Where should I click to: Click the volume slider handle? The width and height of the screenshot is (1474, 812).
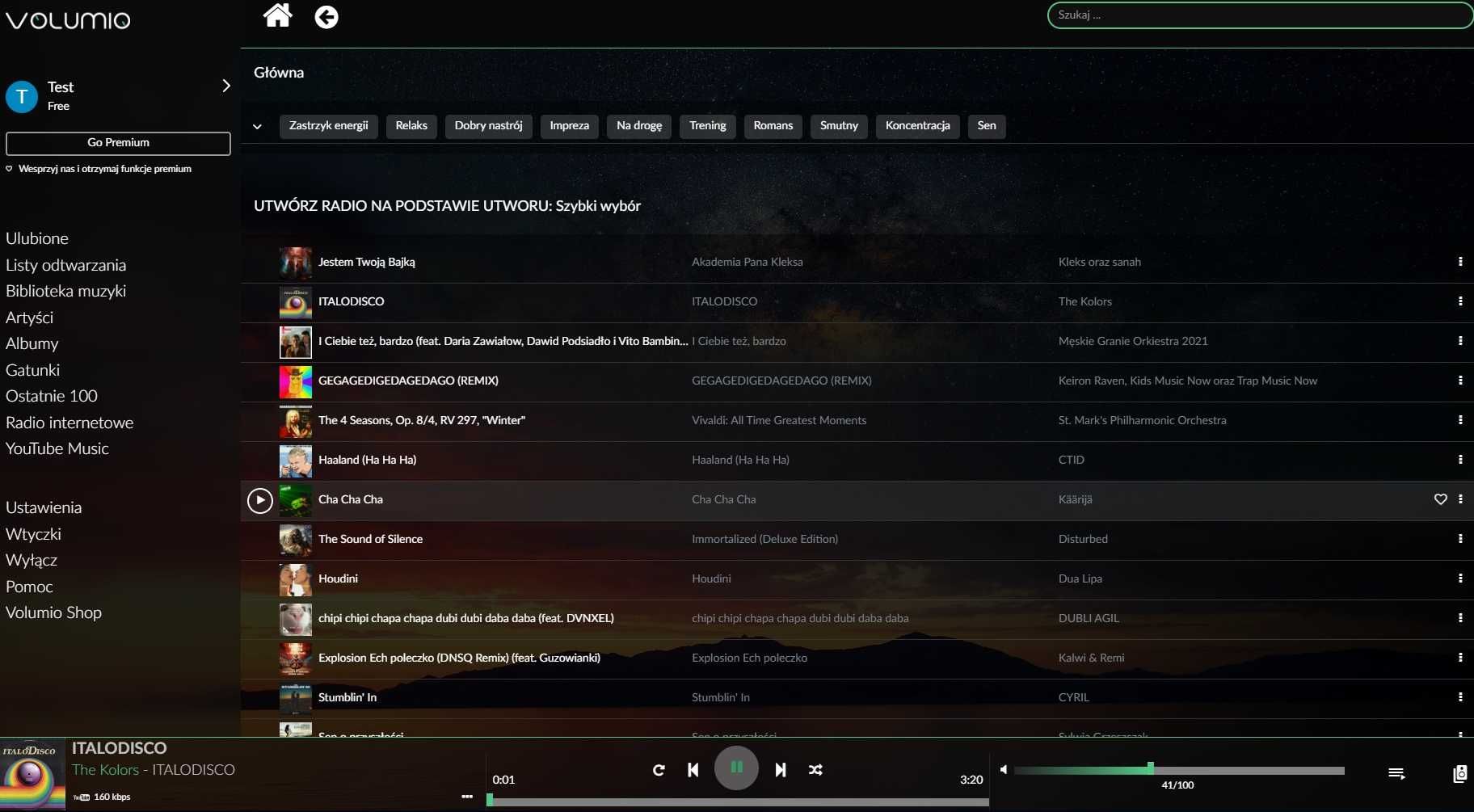(1150, 768)
